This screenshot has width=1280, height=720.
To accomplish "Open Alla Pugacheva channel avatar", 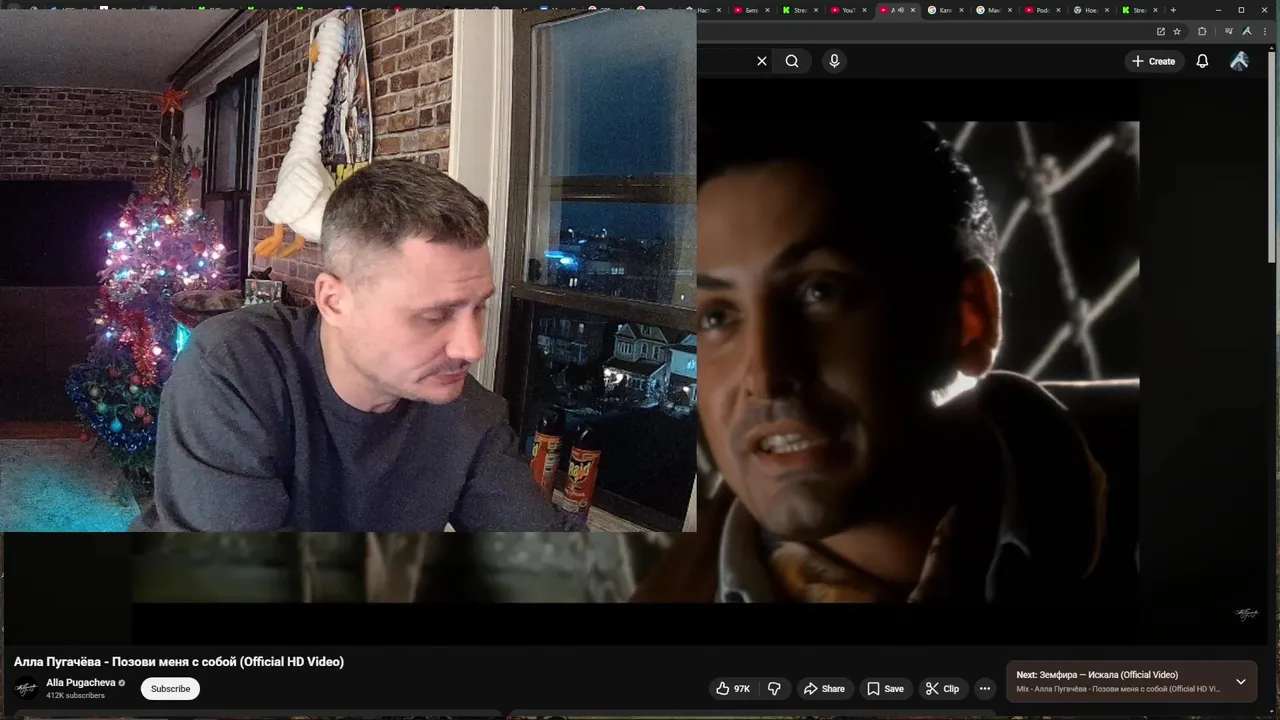I will point(26,688).
